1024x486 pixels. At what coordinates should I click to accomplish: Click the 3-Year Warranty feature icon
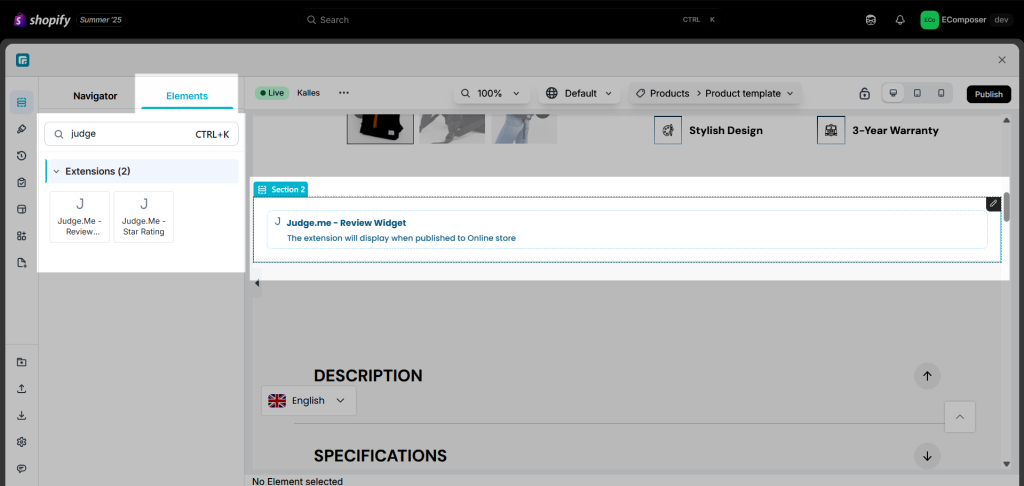(x=831, y=130)
